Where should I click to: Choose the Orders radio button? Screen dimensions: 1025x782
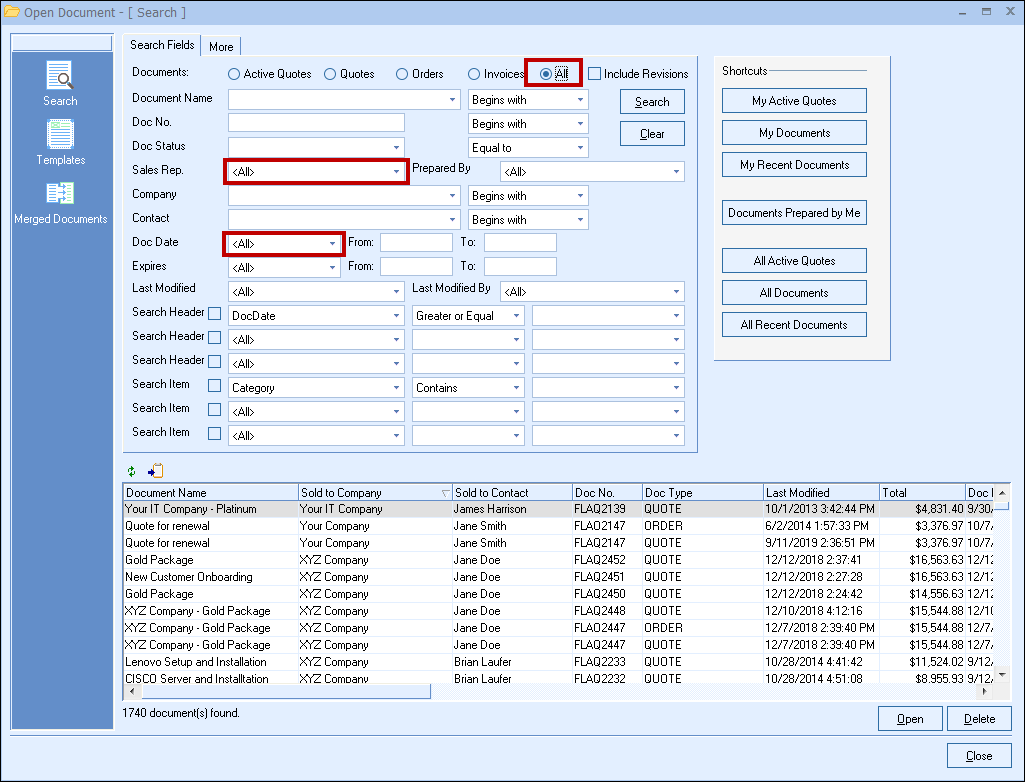click(402, 74)
